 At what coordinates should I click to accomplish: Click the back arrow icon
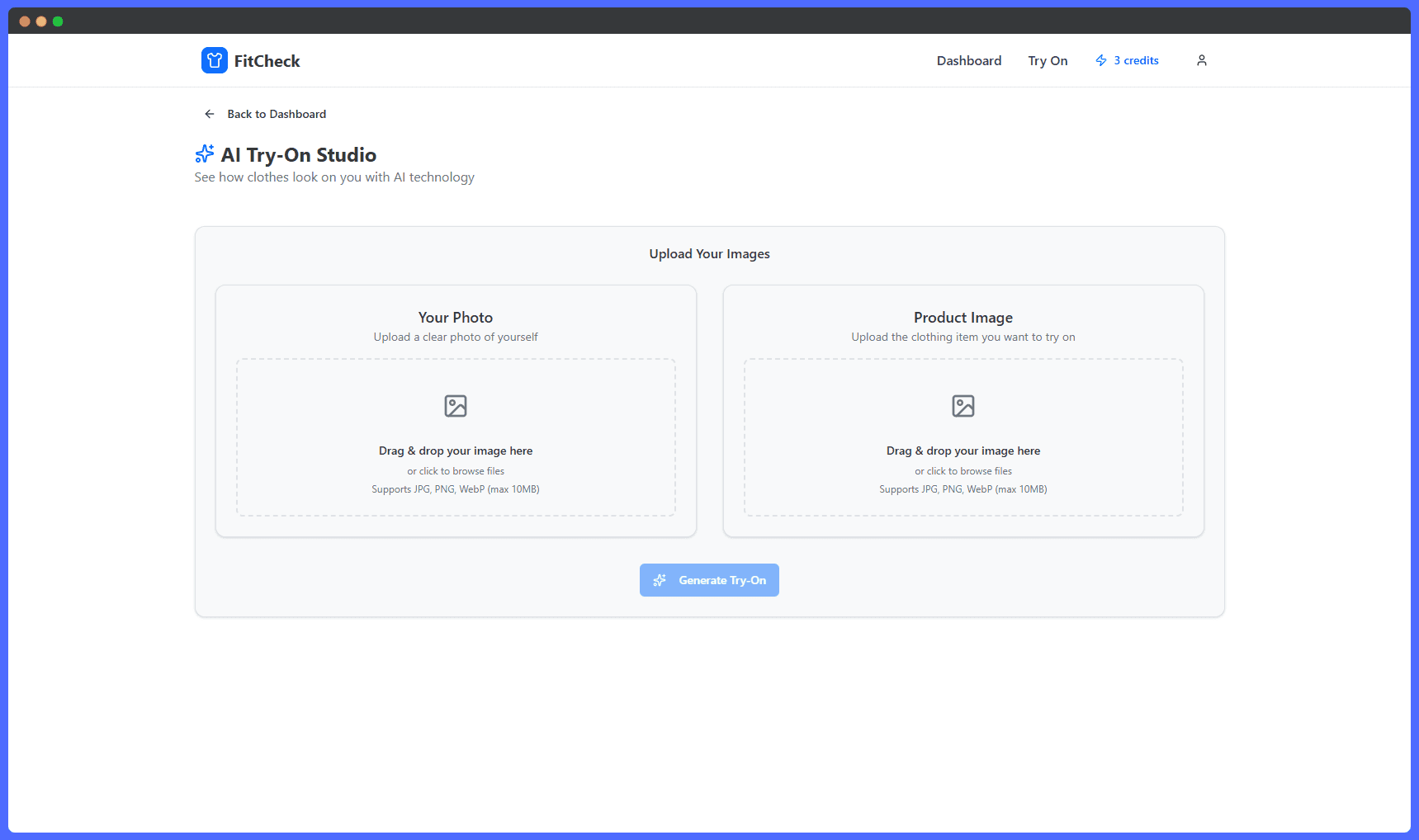210,114
